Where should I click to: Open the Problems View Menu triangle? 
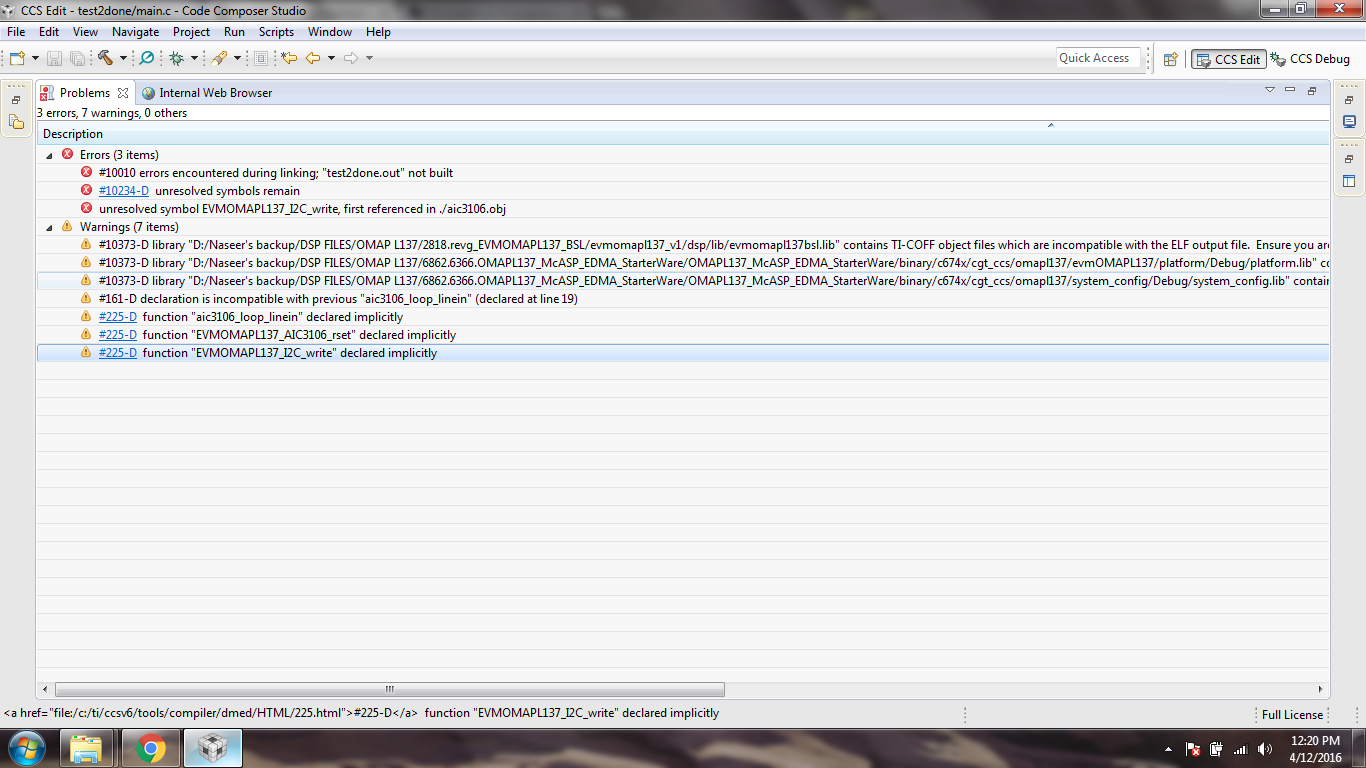click(x=1270, y=91)
